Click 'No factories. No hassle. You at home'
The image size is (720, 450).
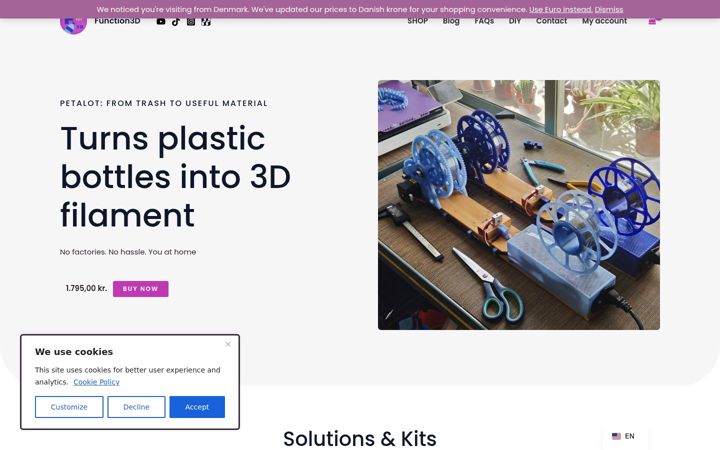point(128,252)
